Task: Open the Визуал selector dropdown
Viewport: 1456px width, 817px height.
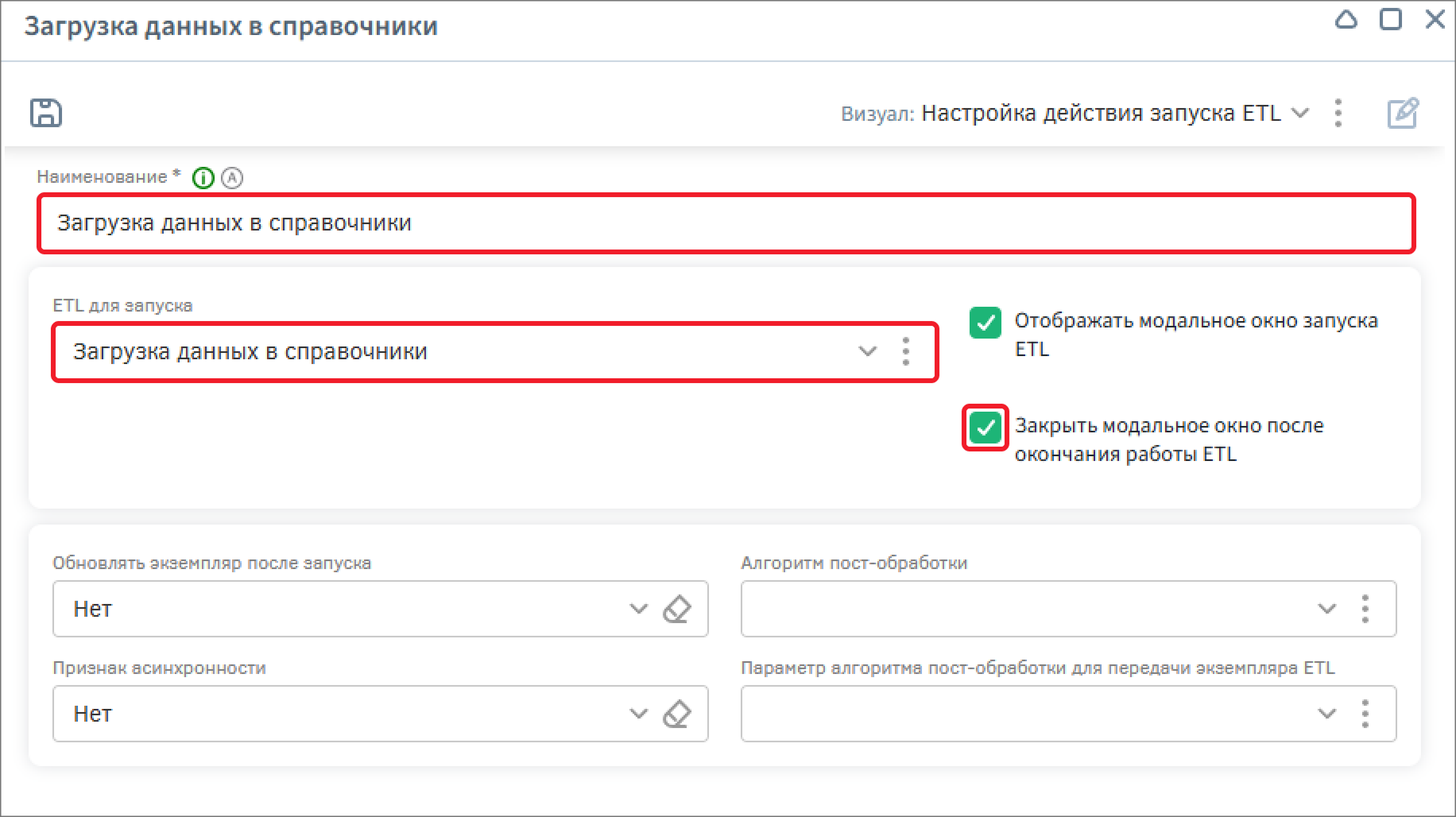Action: click(x=1300, y=113)
